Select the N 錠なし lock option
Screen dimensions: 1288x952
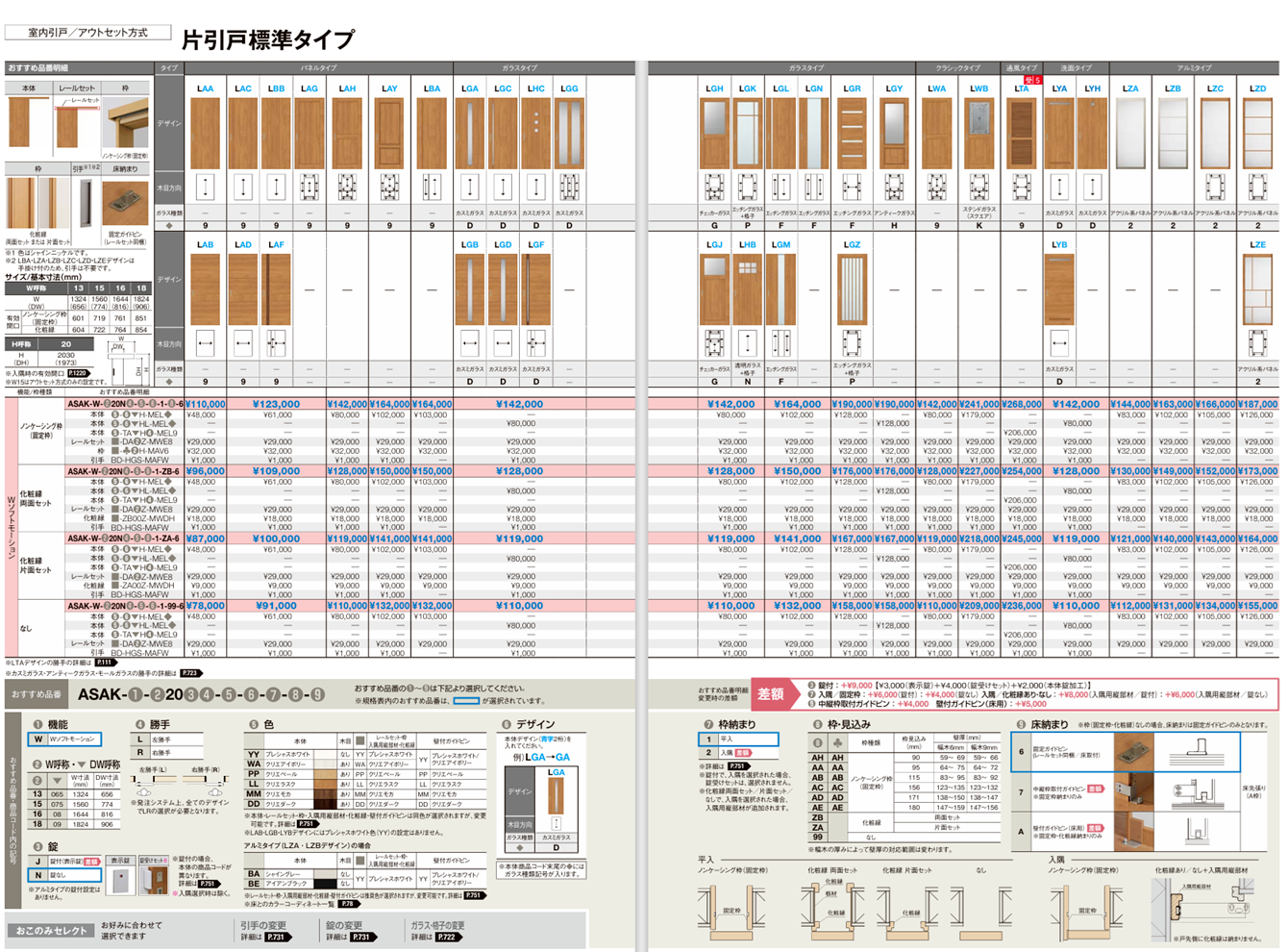point(65,875)
